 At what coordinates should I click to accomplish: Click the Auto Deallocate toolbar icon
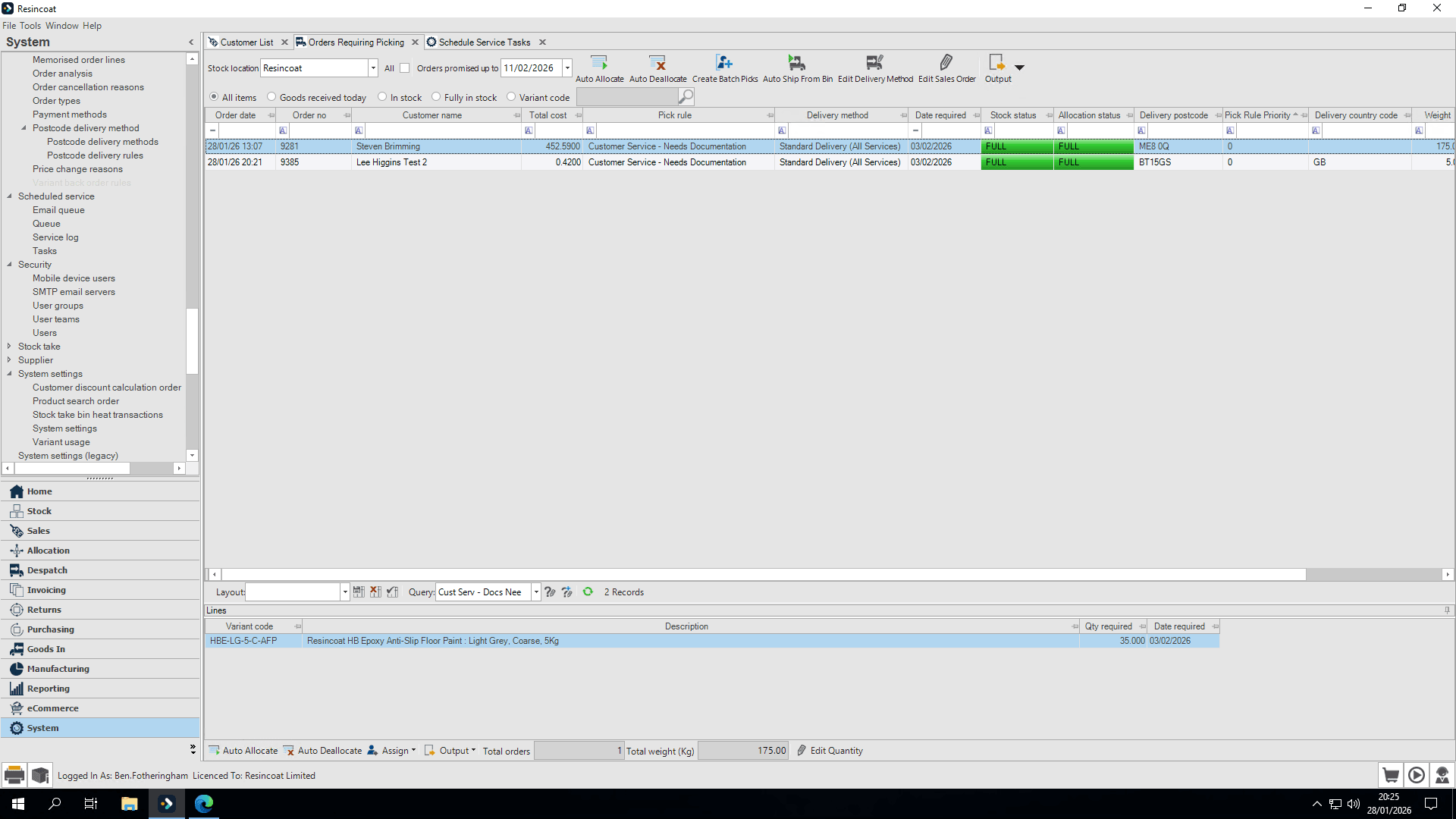pyautogui.click(x=657, y=62)
